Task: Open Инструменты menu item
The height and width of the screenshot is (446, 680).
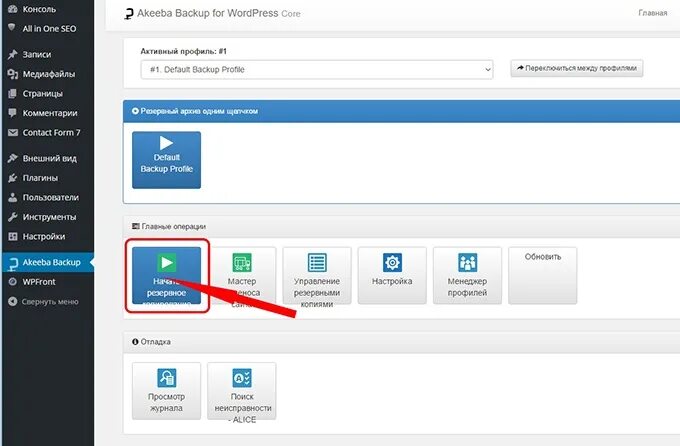Action: (x=47, y=217)
